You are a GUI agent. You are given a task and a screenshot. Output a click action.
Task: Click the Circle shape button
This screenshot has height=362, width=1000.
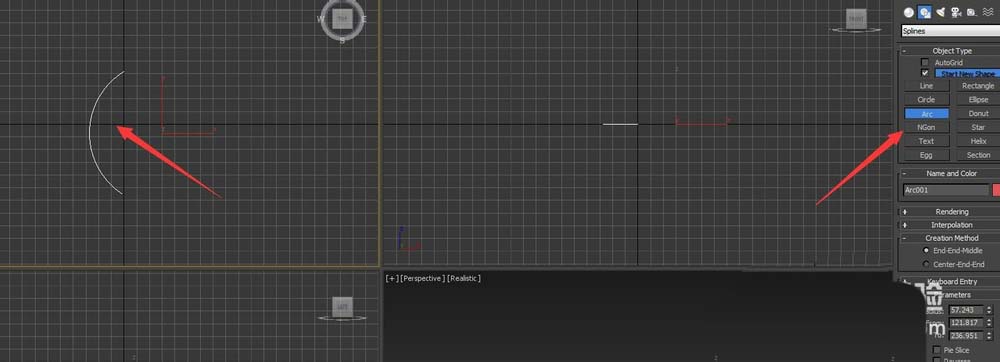point(927,99)
